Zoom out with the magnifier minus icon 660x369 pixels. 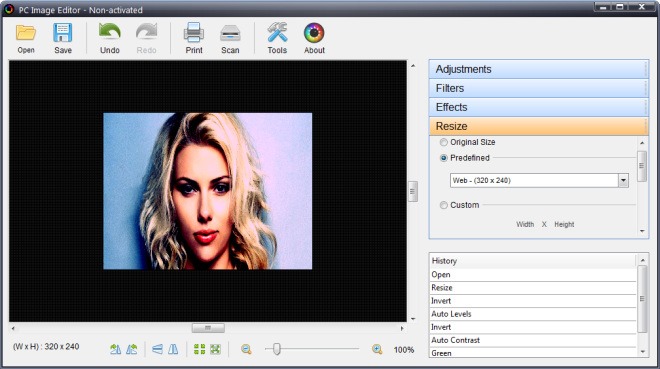pos(246,349)
